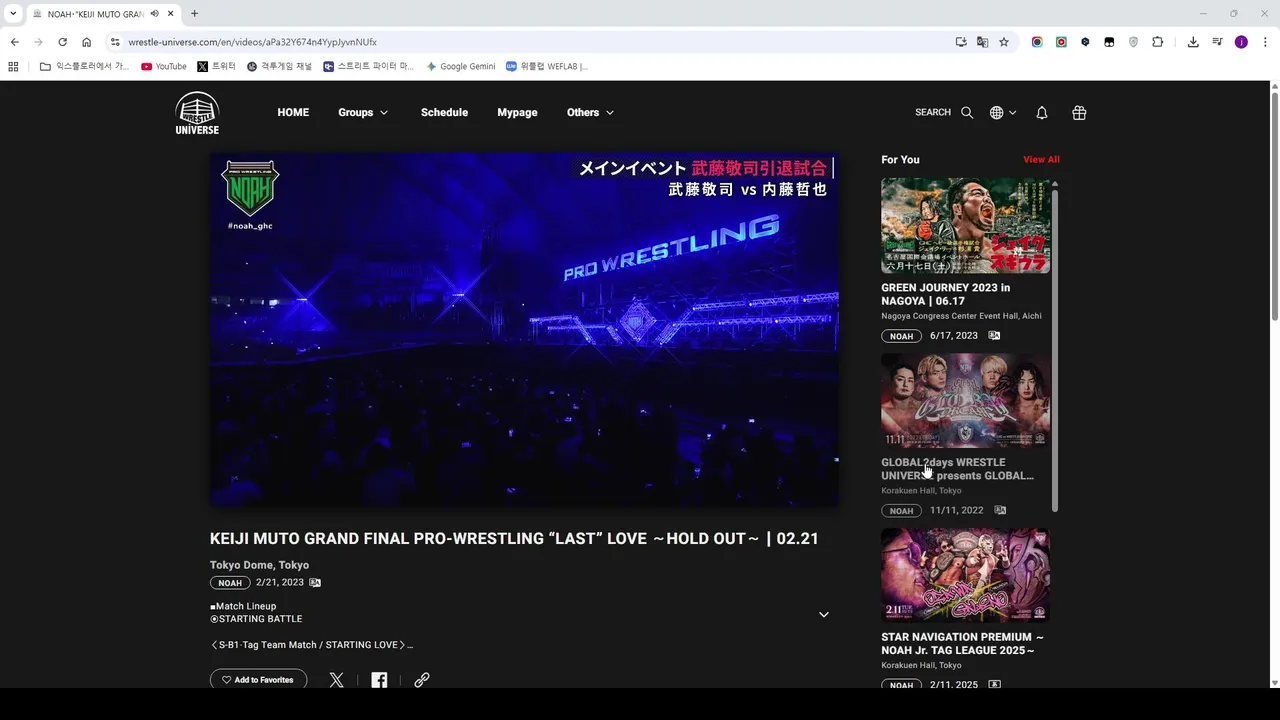Image resolution: width=1280 pixels, height=720 pixels.
Task: Click the NOAH tag under the main video title
Action: click(x=230, y=583)
